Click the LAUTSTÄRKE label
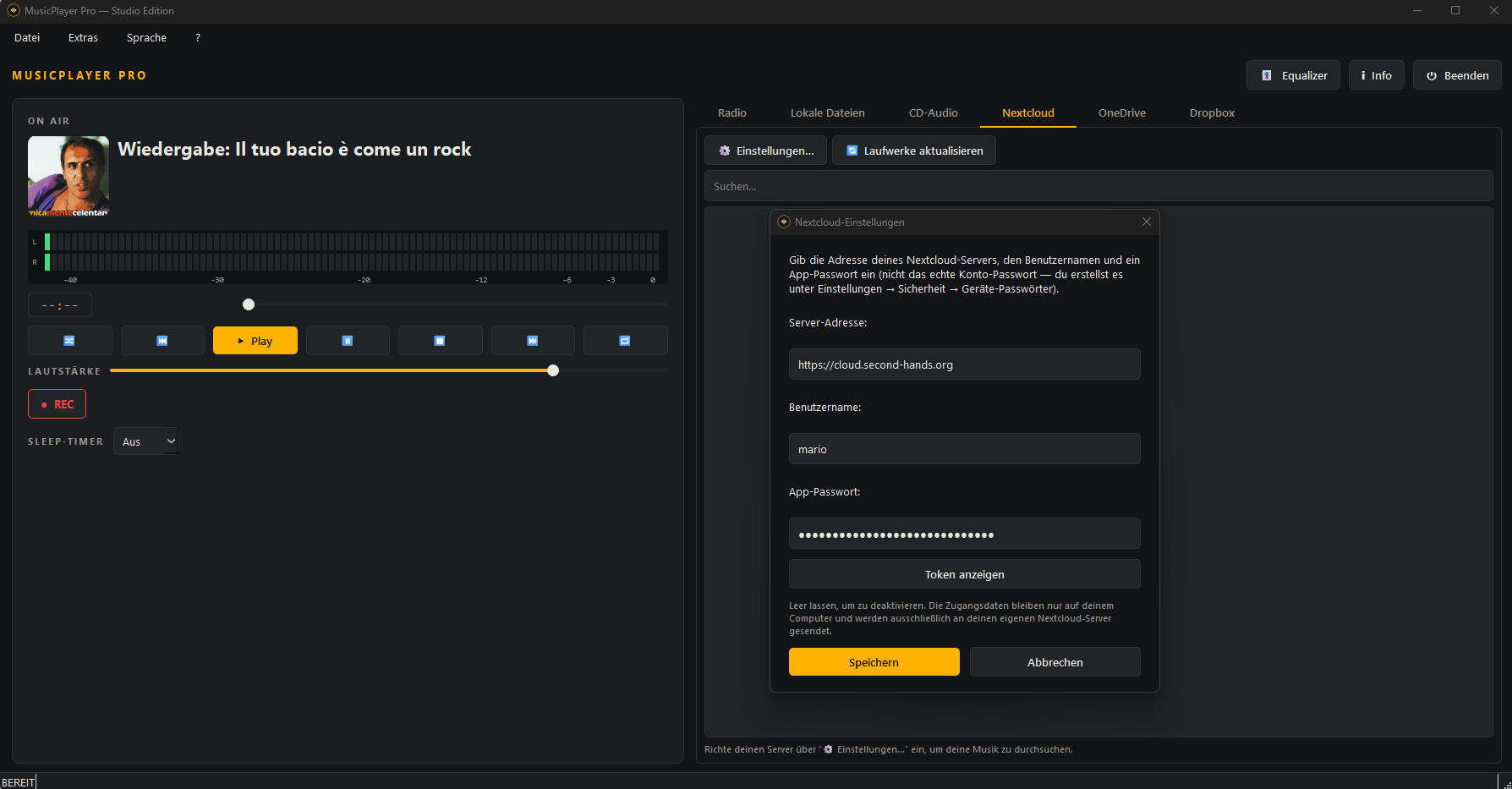The width and height of the screenshot is (1512, 789). 64,371
